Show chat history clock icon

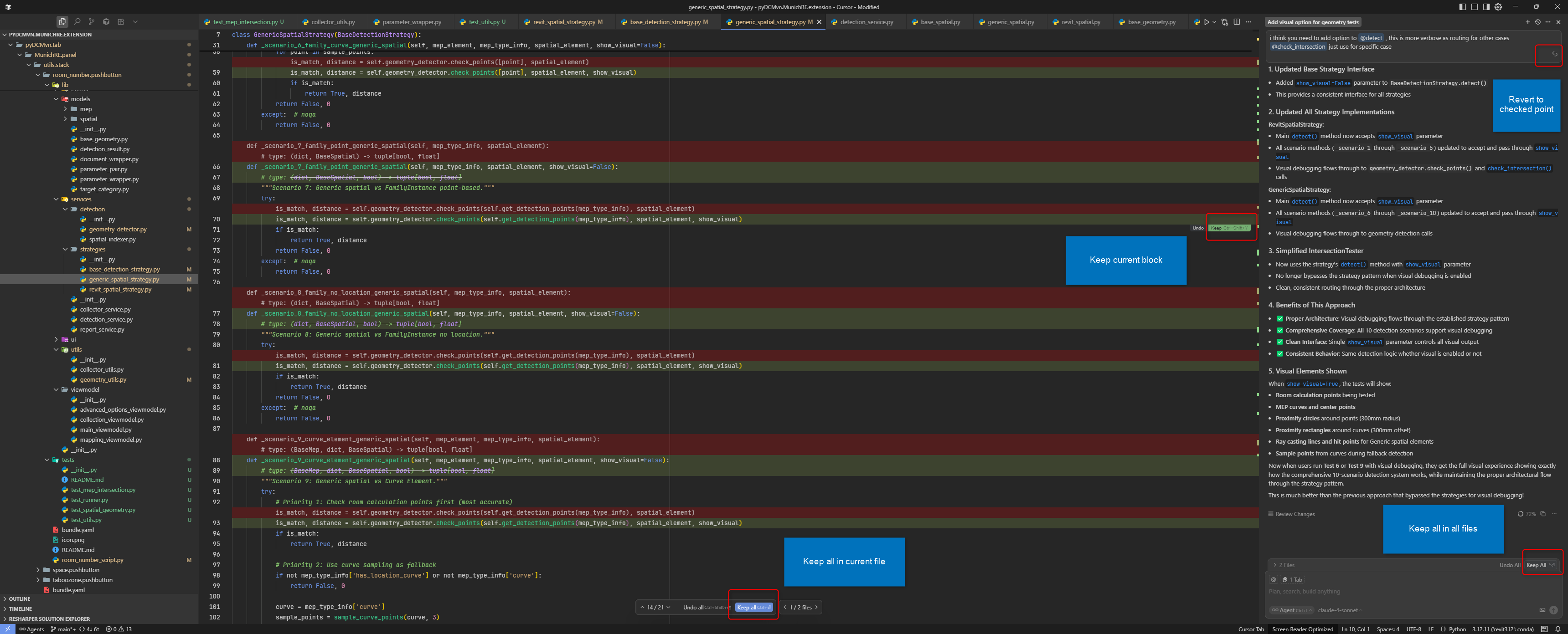pos(1537,22)
